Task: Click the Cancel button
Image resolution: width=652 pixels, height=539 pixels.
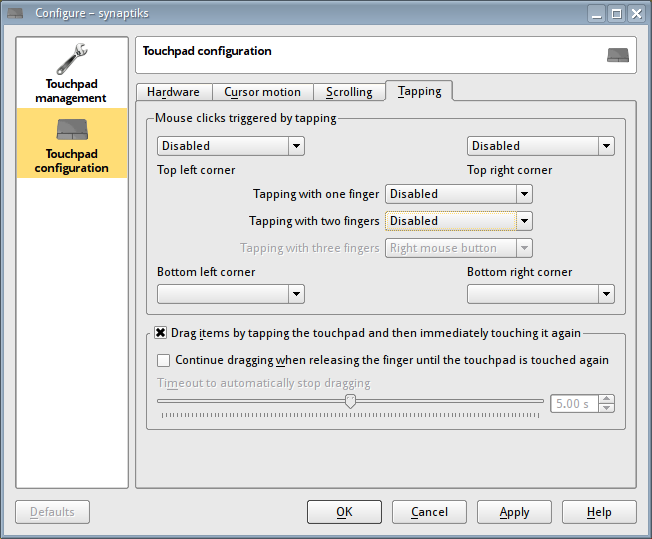Action: (x=429, y=512)
